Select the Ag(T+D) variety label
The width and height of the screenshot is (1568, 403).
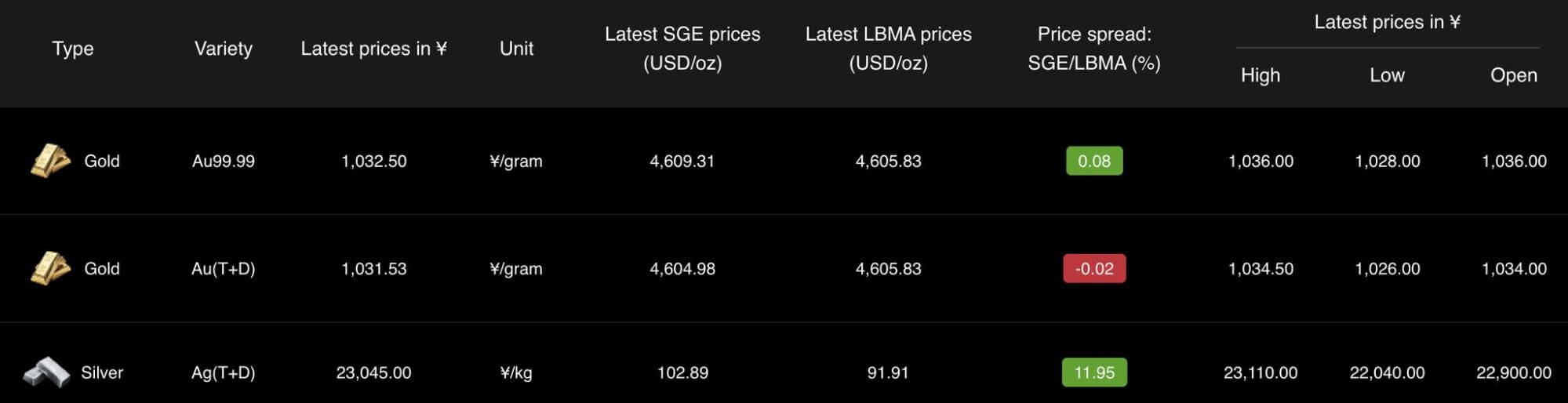tap(224, 372)
